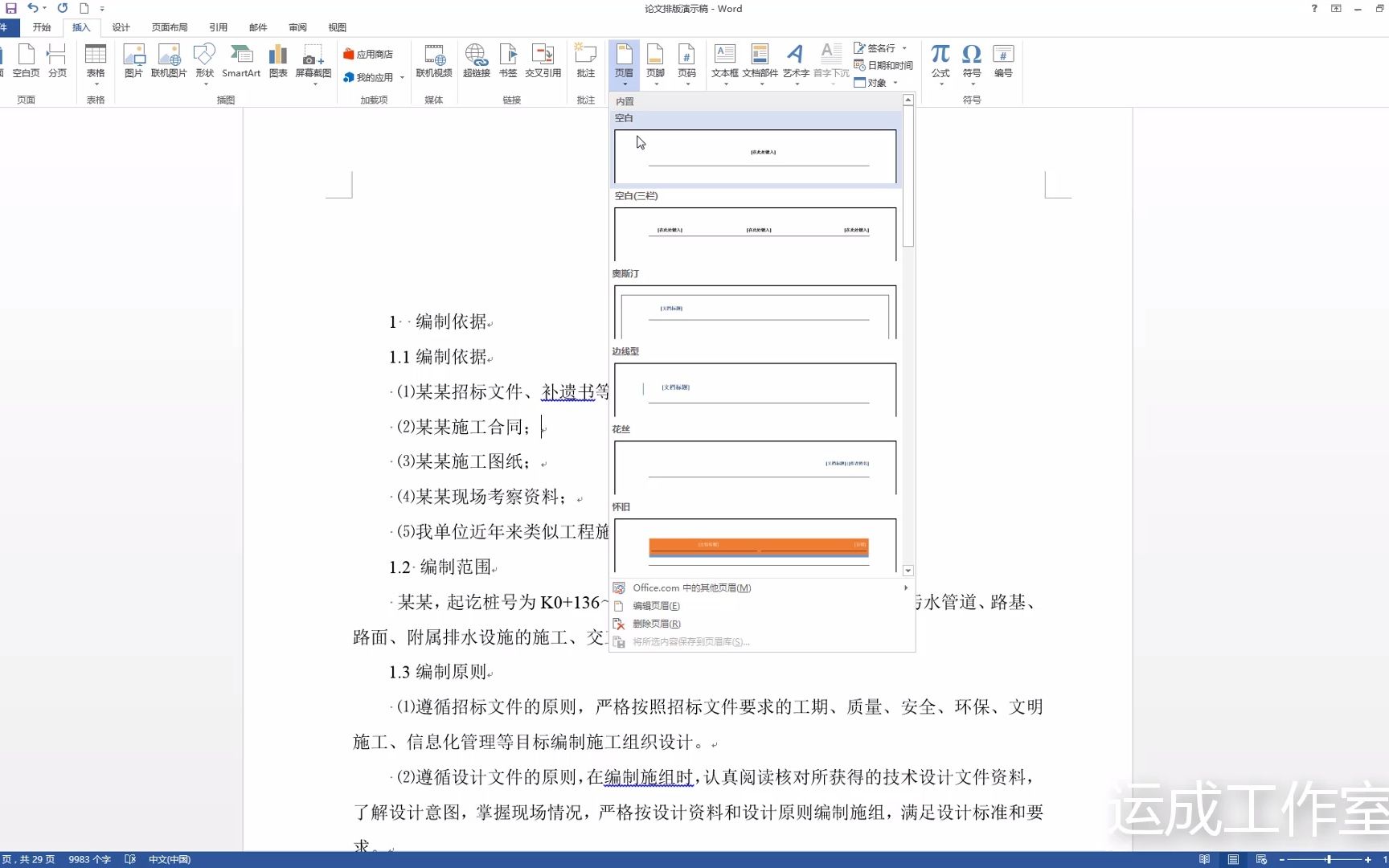This screenshot has width=1389, height=868.
Task: Insert a cross-reference (交叉引用)
Action: click(x=543, y=62)
